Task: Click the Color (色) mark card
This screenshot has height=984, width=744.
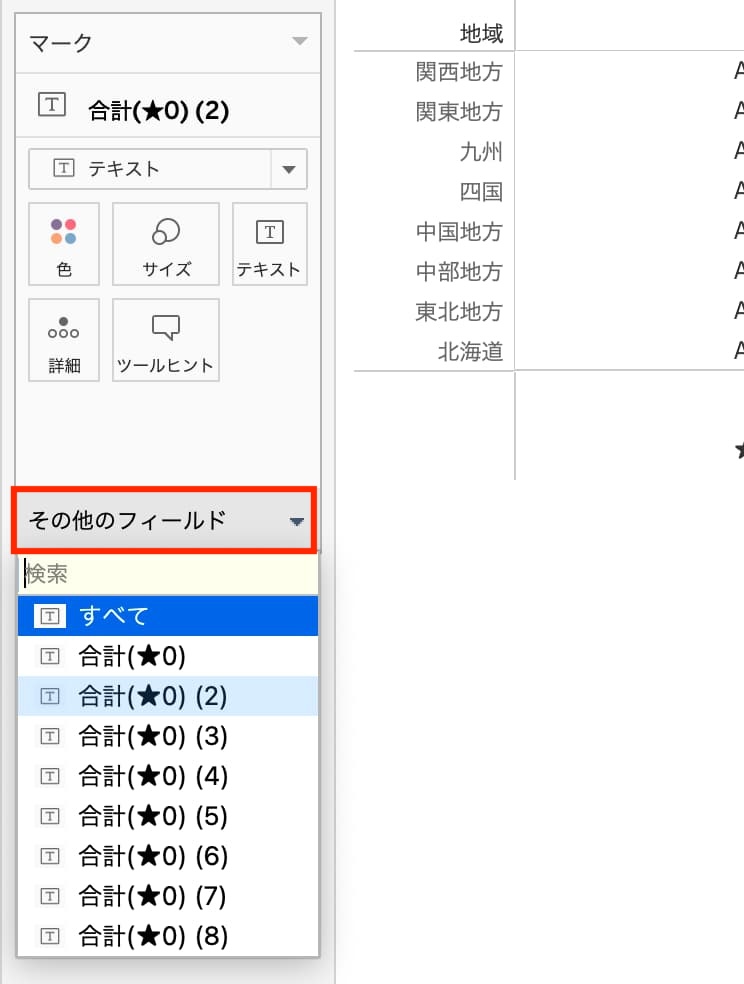Action: click(x=64, y=244)
